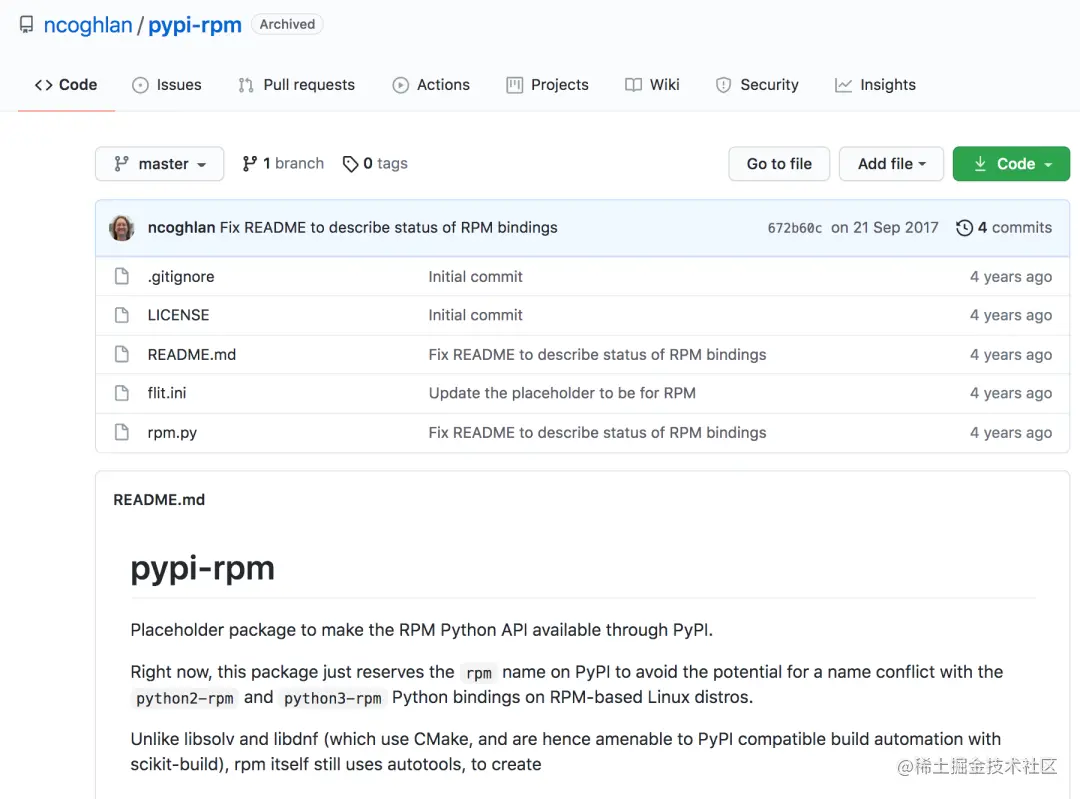Open the Pull requests tab
The height and width of the screenshot is (799, 1080).
[296, 85]
